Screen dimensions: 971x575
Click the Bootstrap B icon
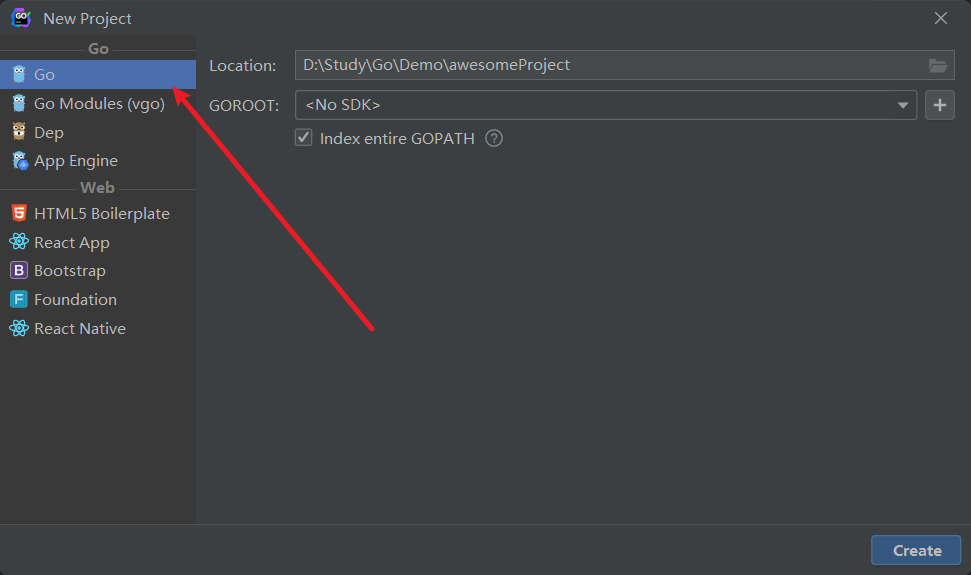pos(19,270)
